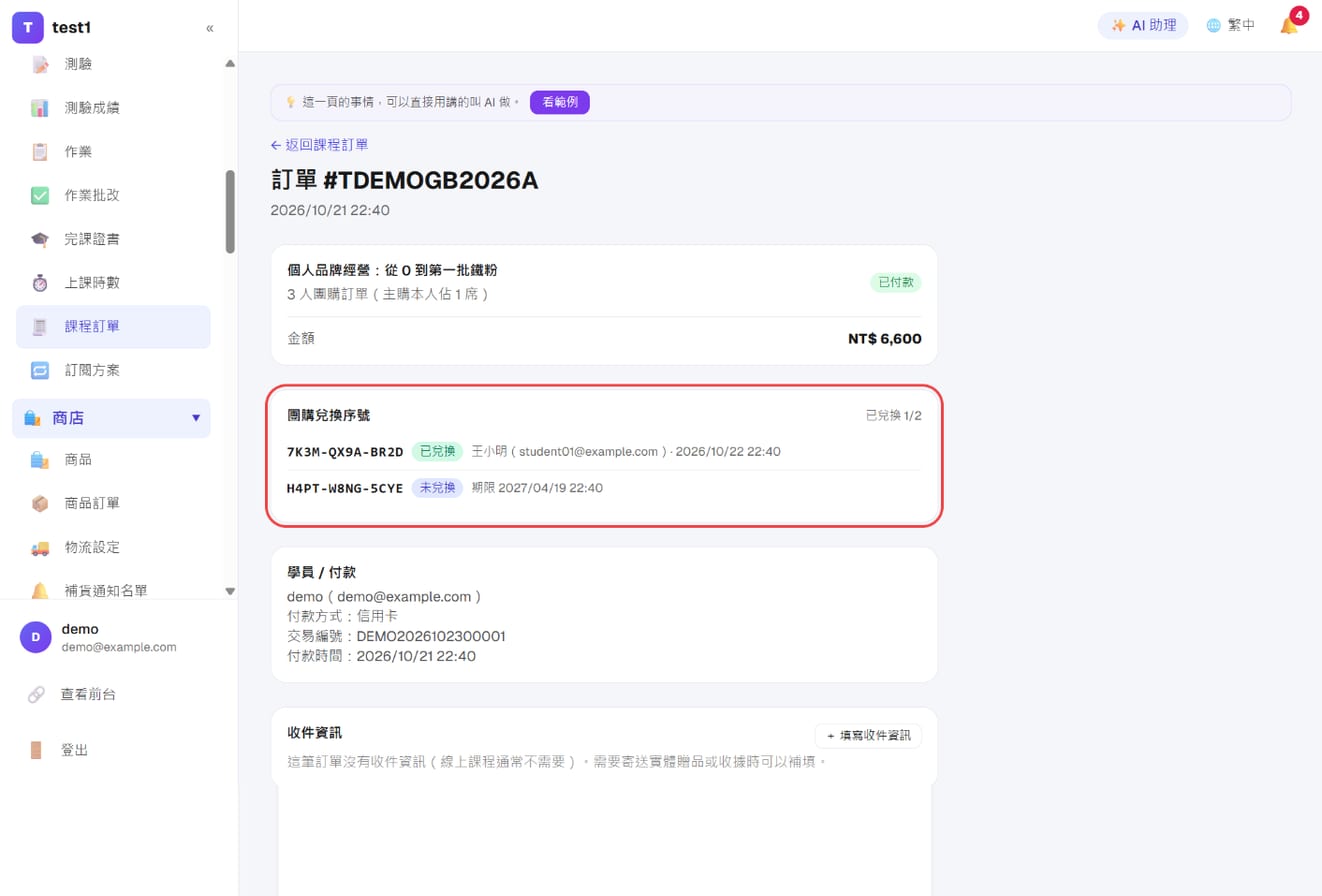Open the AI 助理 assistant button
This screenshot has height=896, width=1322.
point(1143,25)
